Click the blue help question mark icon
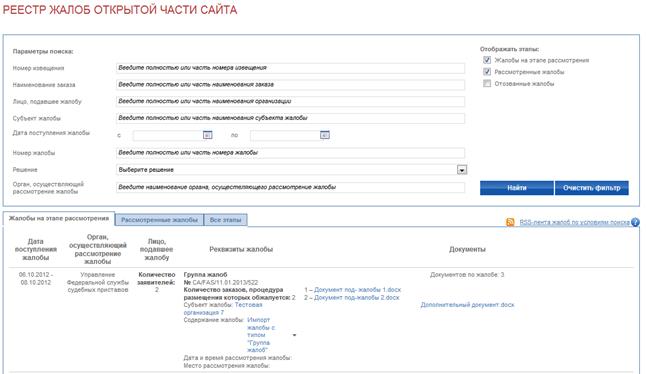 635,222
